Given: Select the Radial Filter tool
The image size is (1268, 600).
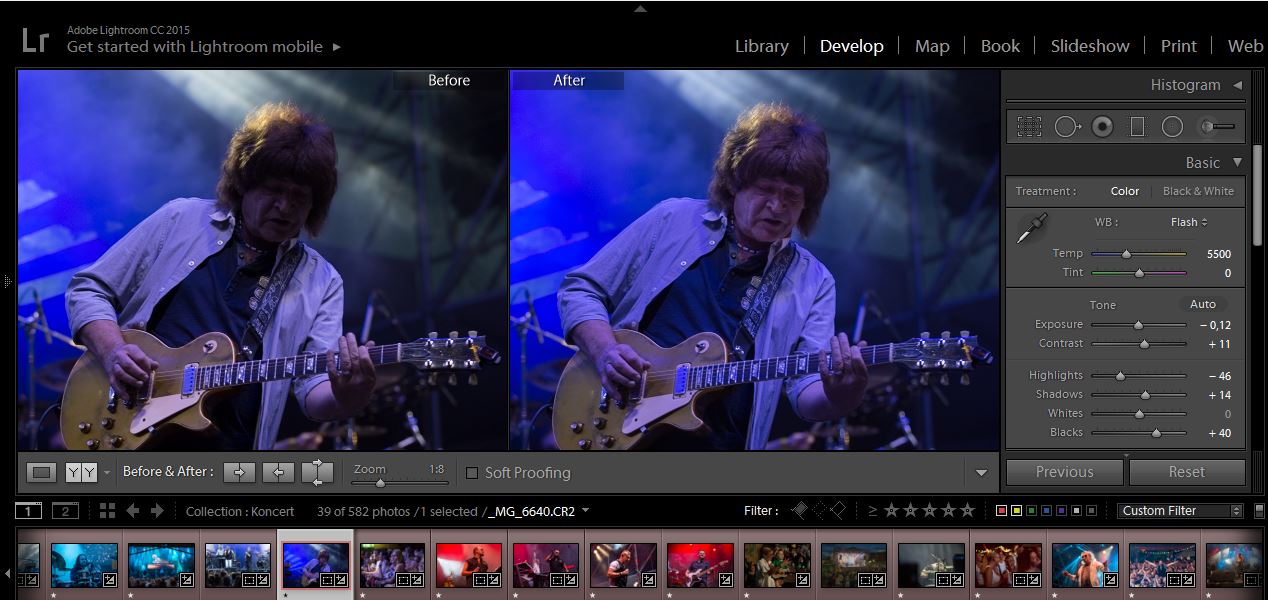Looking at the screenshot, I should [x=1172, y=126].
